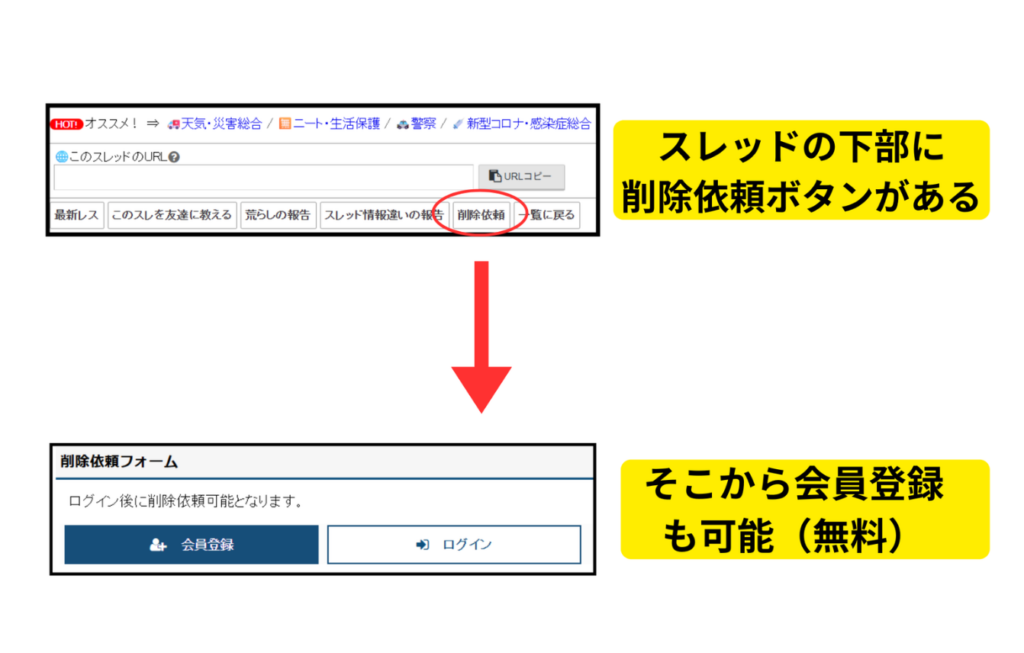Click the 荒らしの報告 button
1024x653 pixels.
click(278, 215)
